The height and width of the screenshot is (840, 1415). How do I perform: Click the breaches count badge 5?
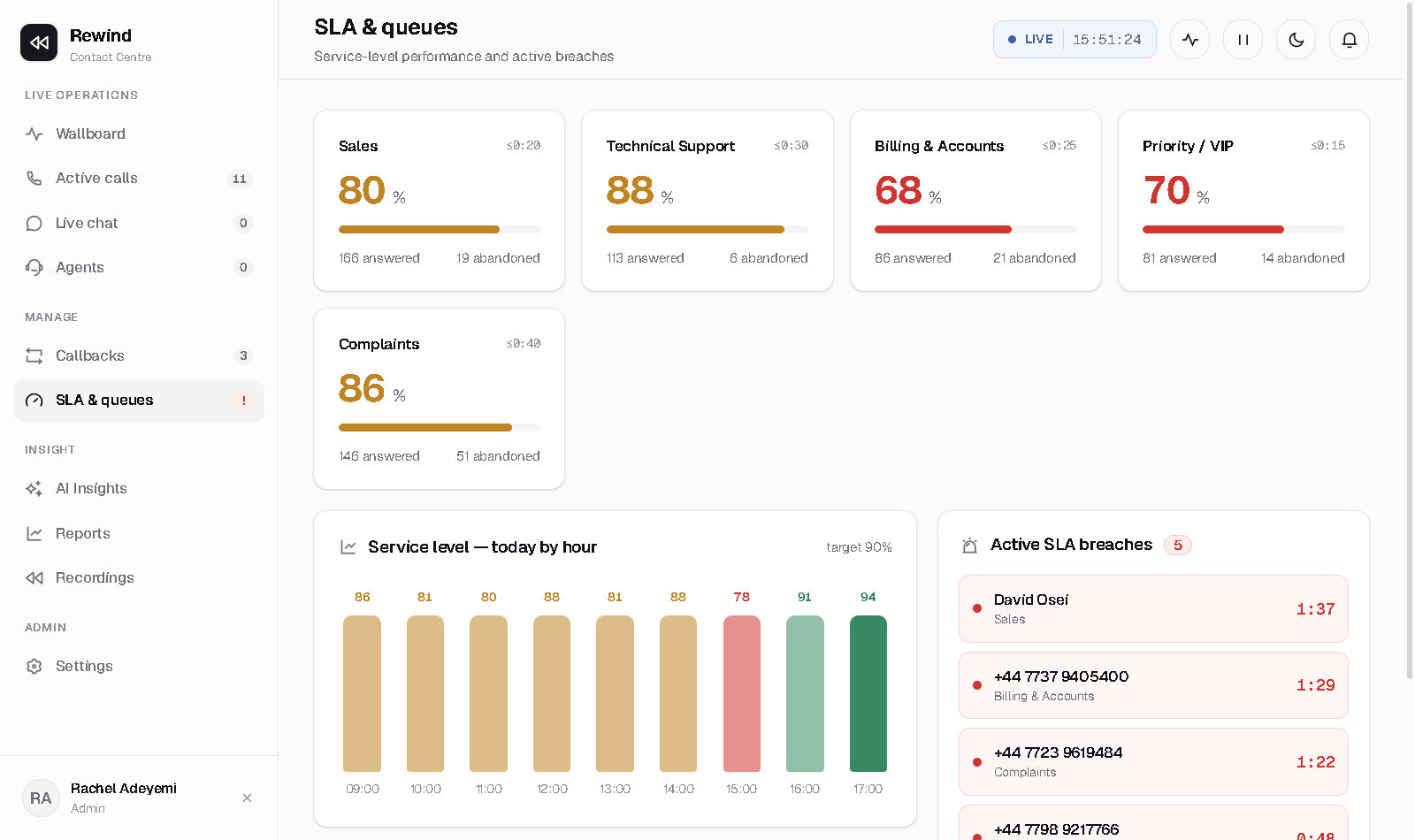click(x=1178, y=546)
